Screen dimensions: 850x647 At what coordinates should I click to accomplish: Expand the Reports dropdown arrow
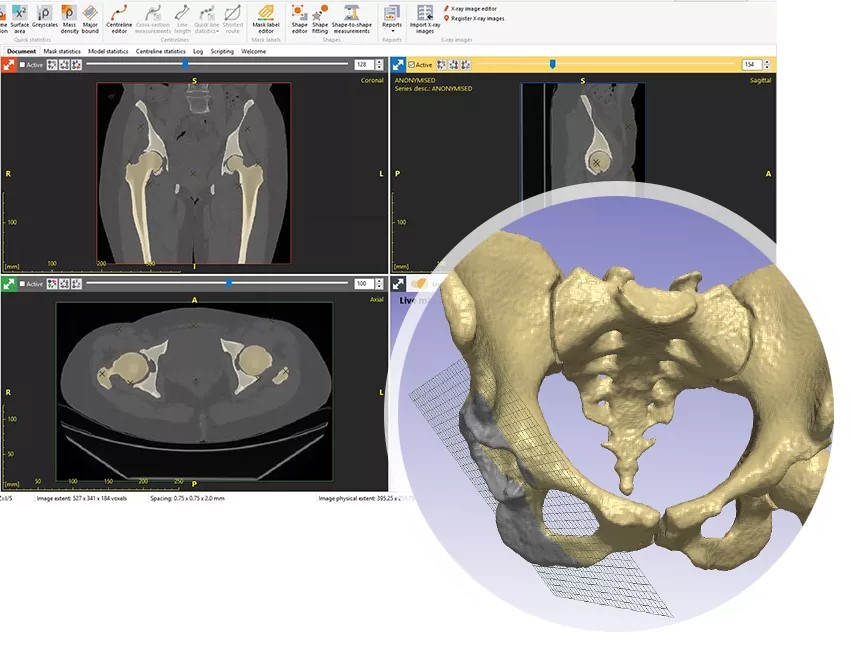click(391, 28)
